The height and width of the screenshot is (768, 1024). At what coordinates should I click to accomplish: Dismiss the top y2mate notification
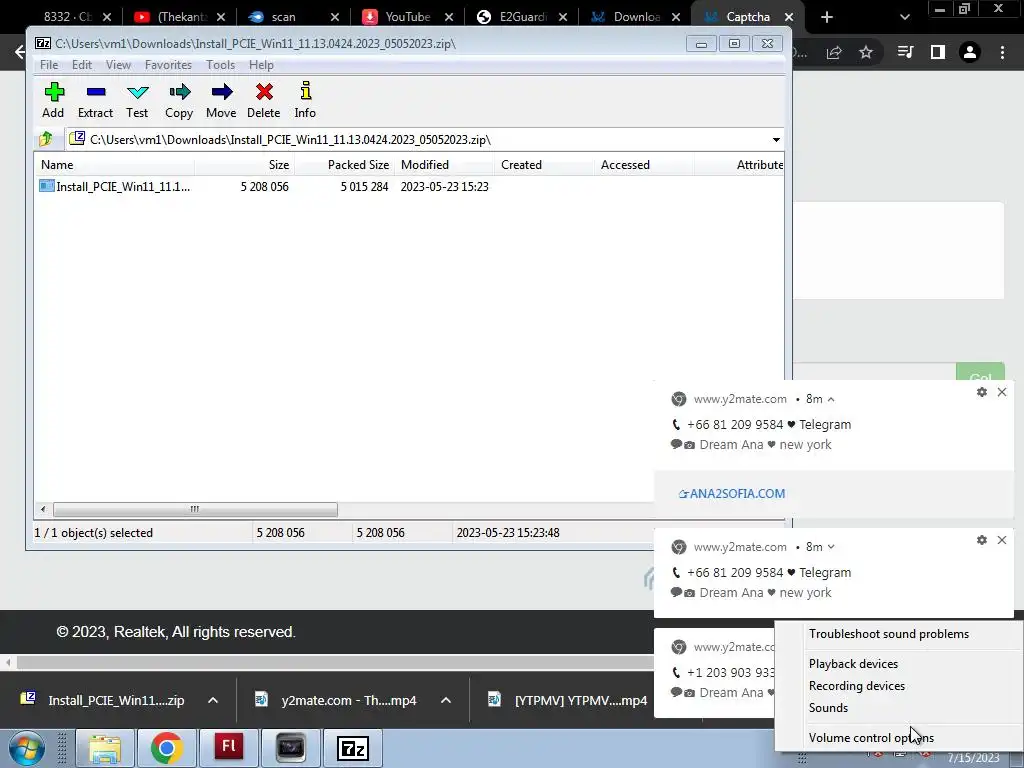tap(1002, 392)
